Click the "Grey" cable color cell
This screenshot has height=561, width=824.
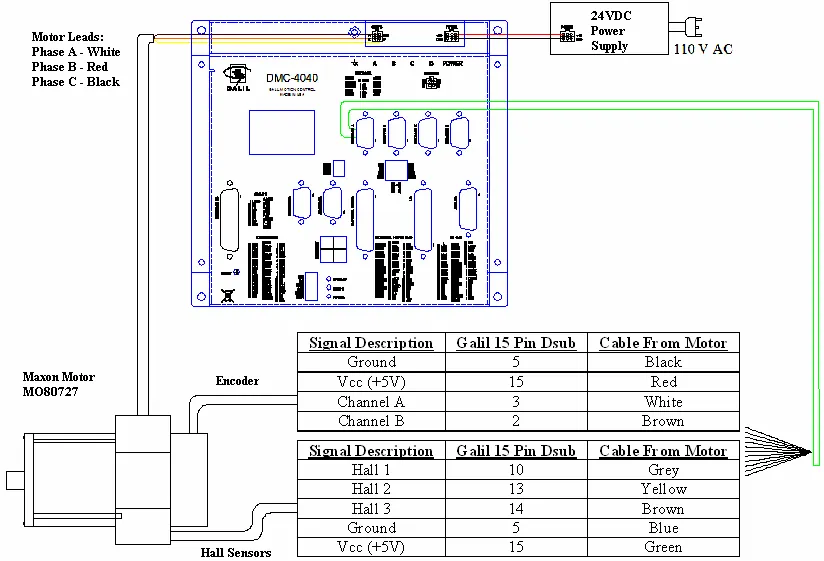(x=663, y=470)
